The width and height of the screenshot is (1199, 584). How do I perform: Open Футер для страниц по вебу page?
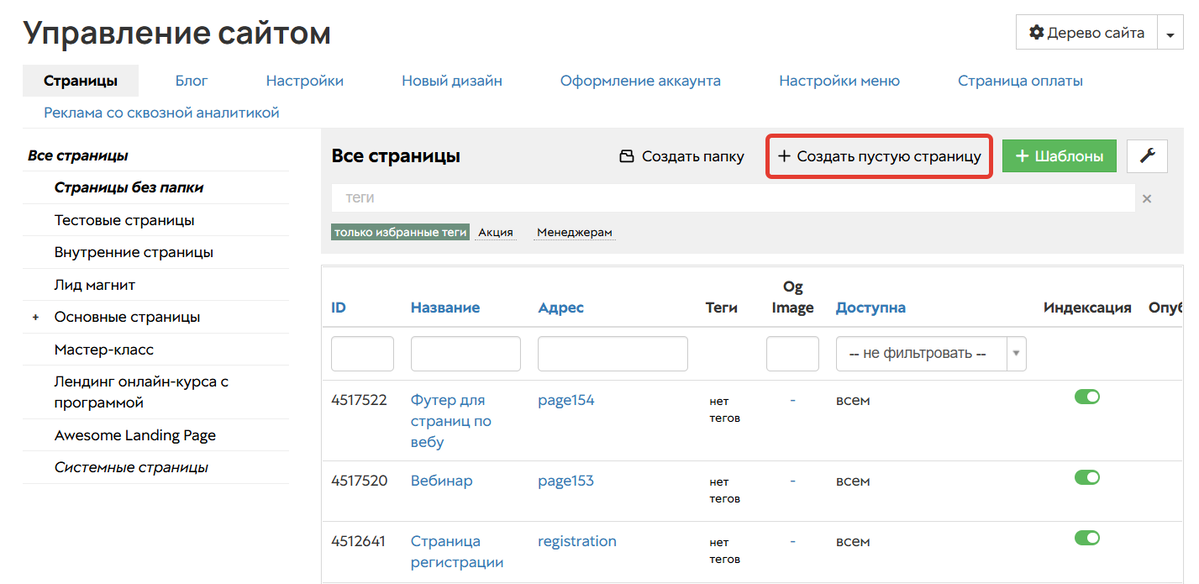point(451,421)
